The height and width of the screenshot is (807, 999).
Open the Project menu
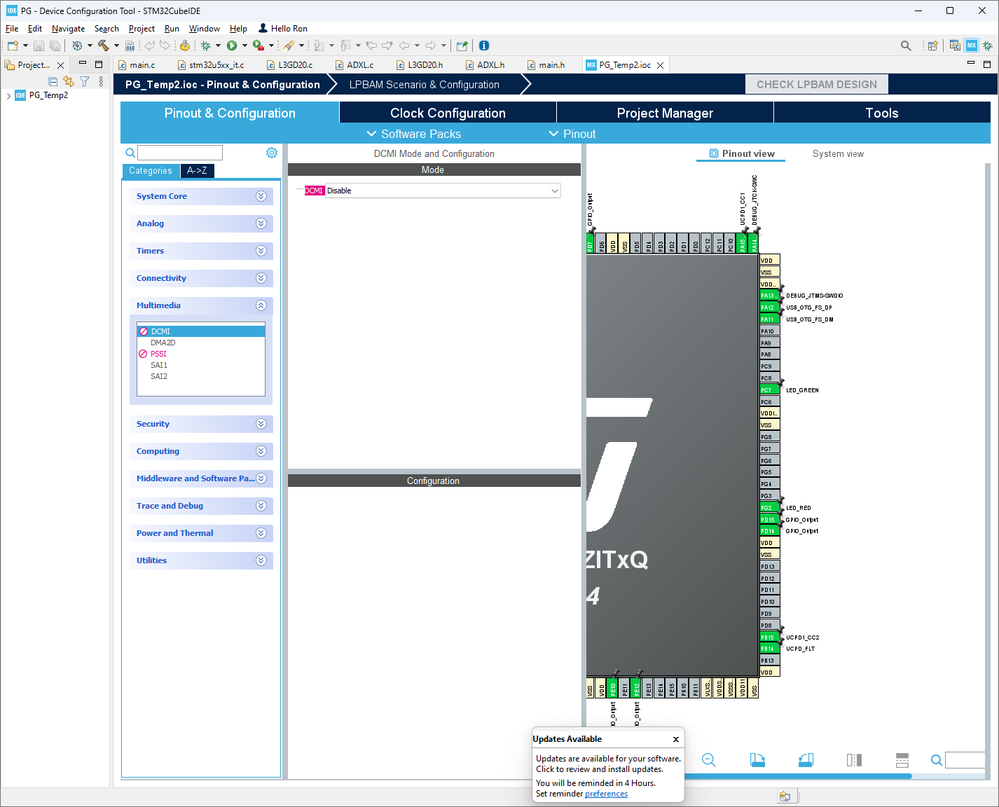pos(141,29)
